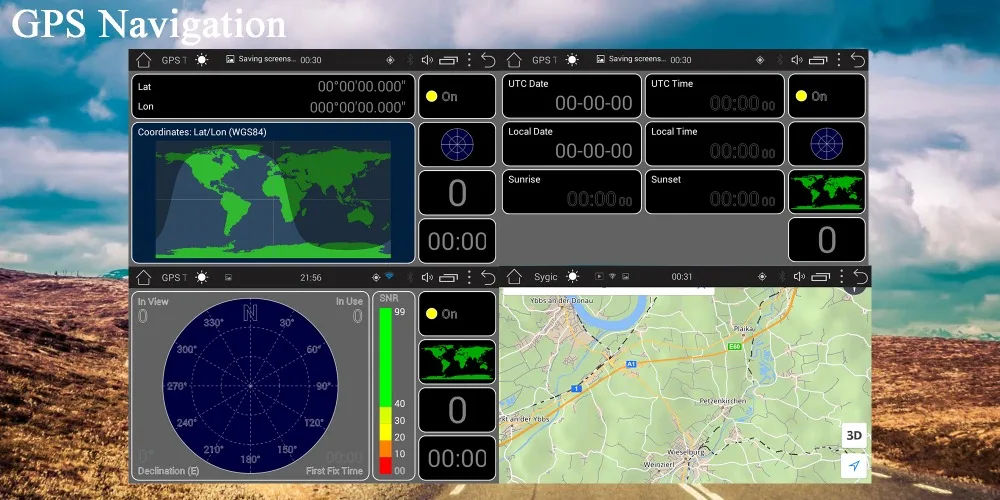
Task: Select the Sunset tile
Action: (x=714, y=192)
